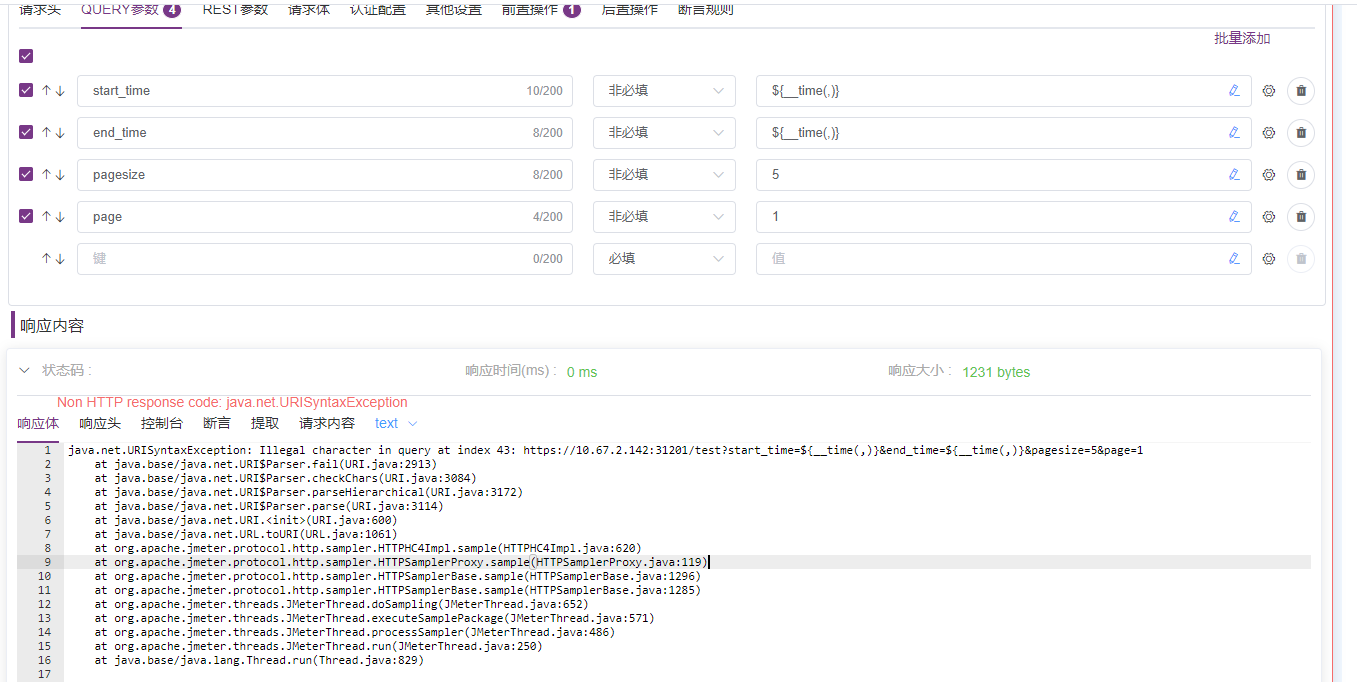Move the page parameter down
This screenshot has width=1357, height=682.
pyautogui.click(x=60, y=216)
